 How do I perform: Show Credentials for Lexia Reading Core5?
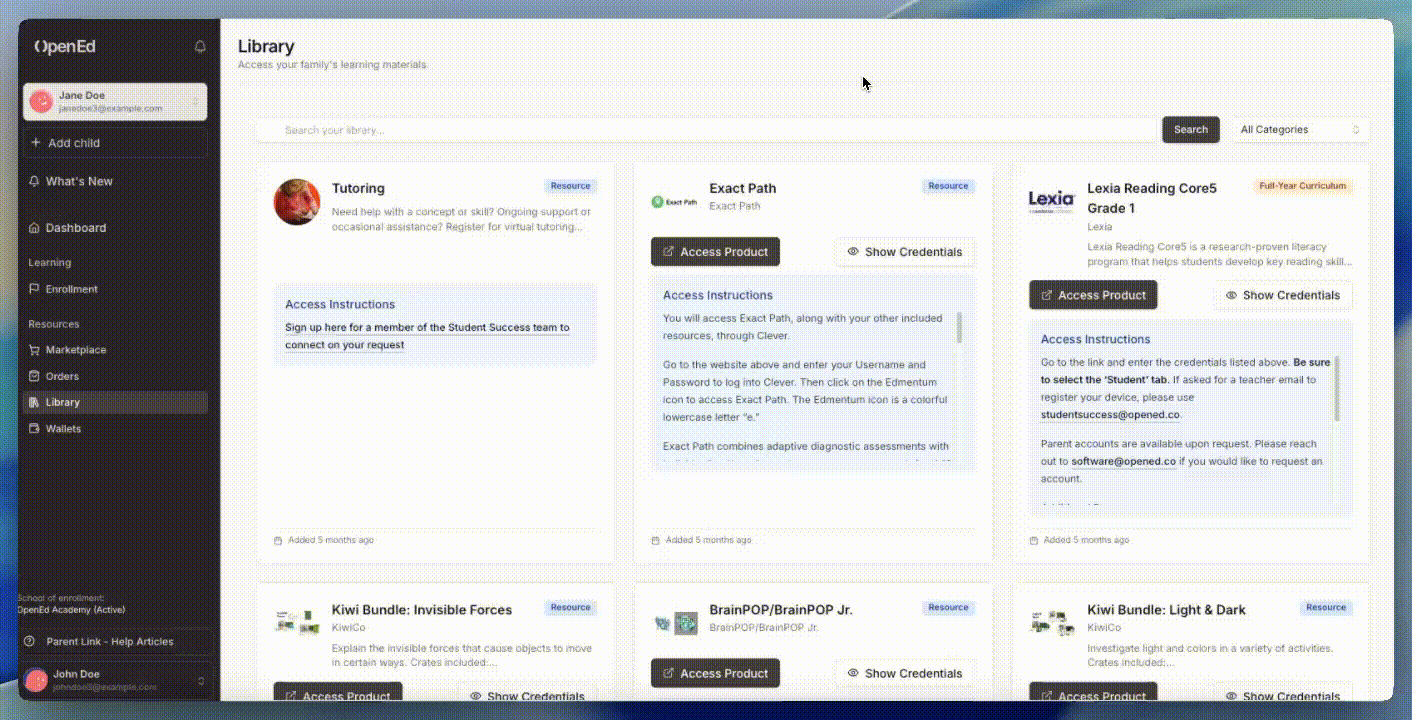pyautogui.click(x=1282, y=295)
